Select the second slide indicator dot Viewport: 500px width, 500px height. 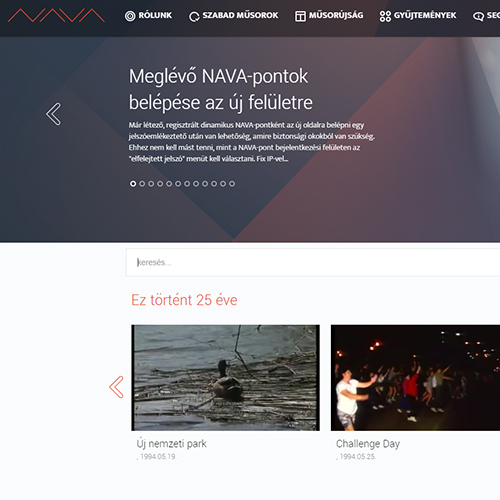(142, 184)
